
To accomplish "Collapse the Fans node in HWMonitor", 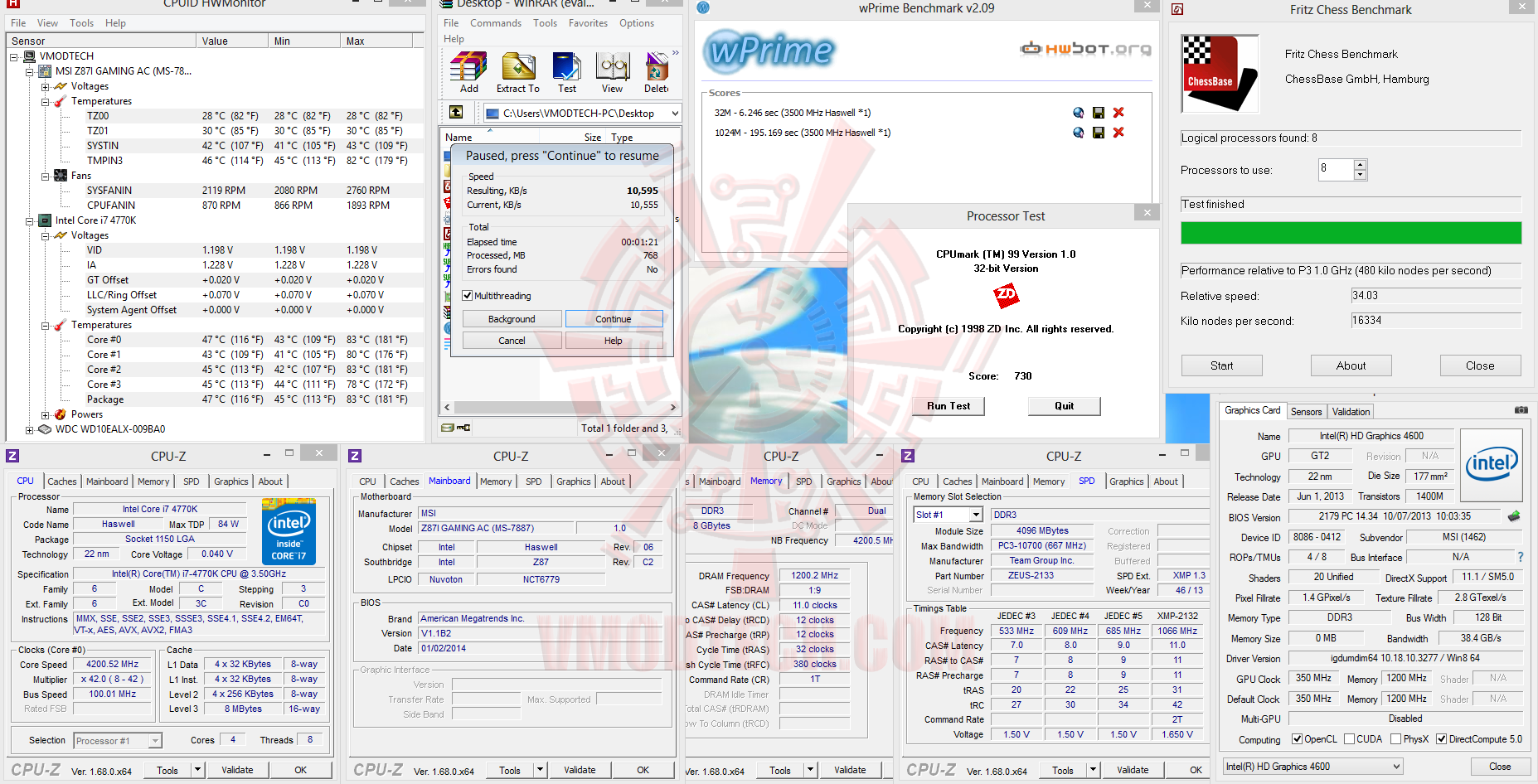I will (45, 176).
